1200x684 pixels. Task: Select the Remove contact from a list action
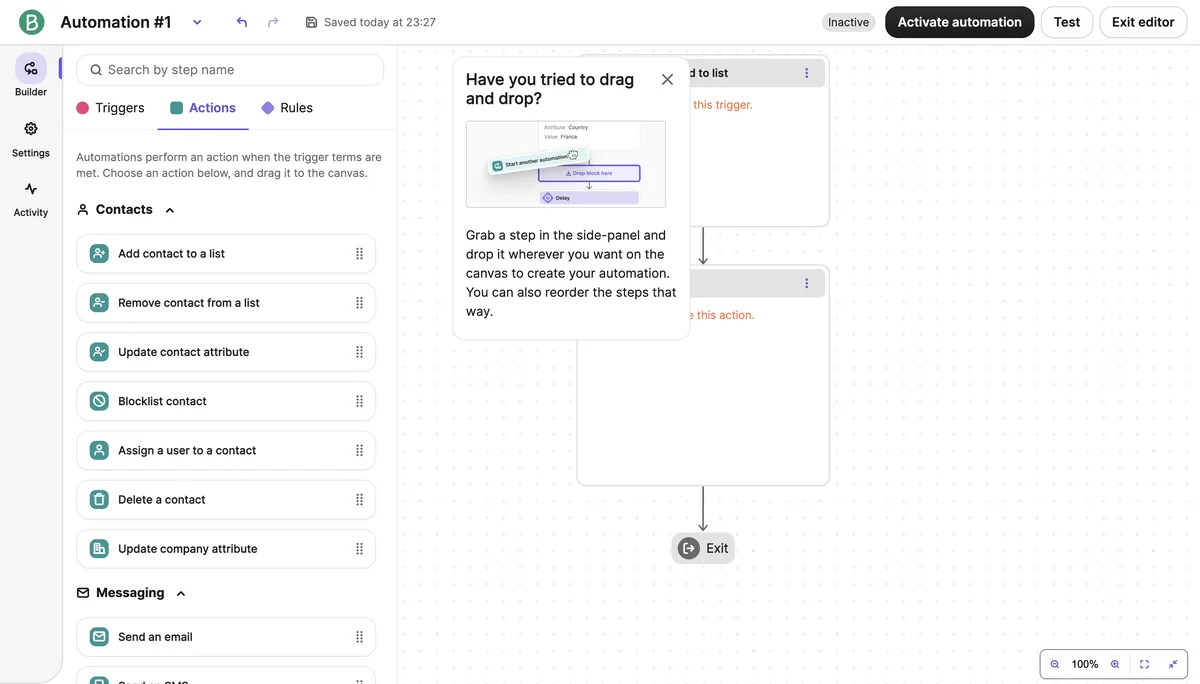pyautogui.click(x=226, y=303)
